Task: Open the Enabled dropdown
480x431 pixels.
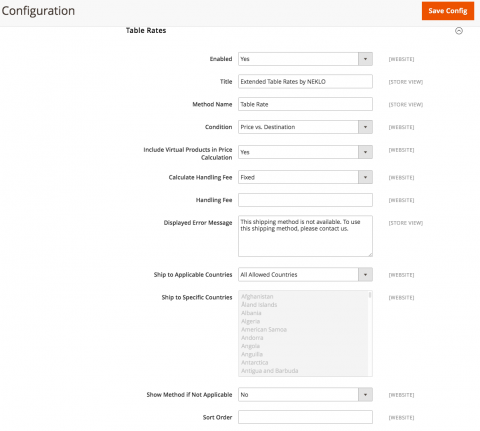Action: click(x=305, y=59)
